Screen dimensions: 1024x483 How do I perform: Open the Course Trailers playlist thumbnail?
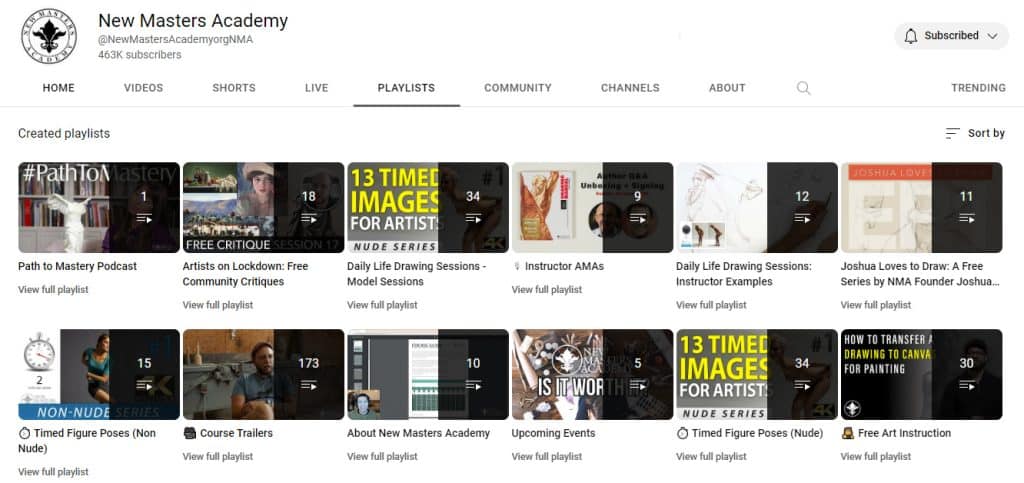pyautogui.click(x=263, y=375)
